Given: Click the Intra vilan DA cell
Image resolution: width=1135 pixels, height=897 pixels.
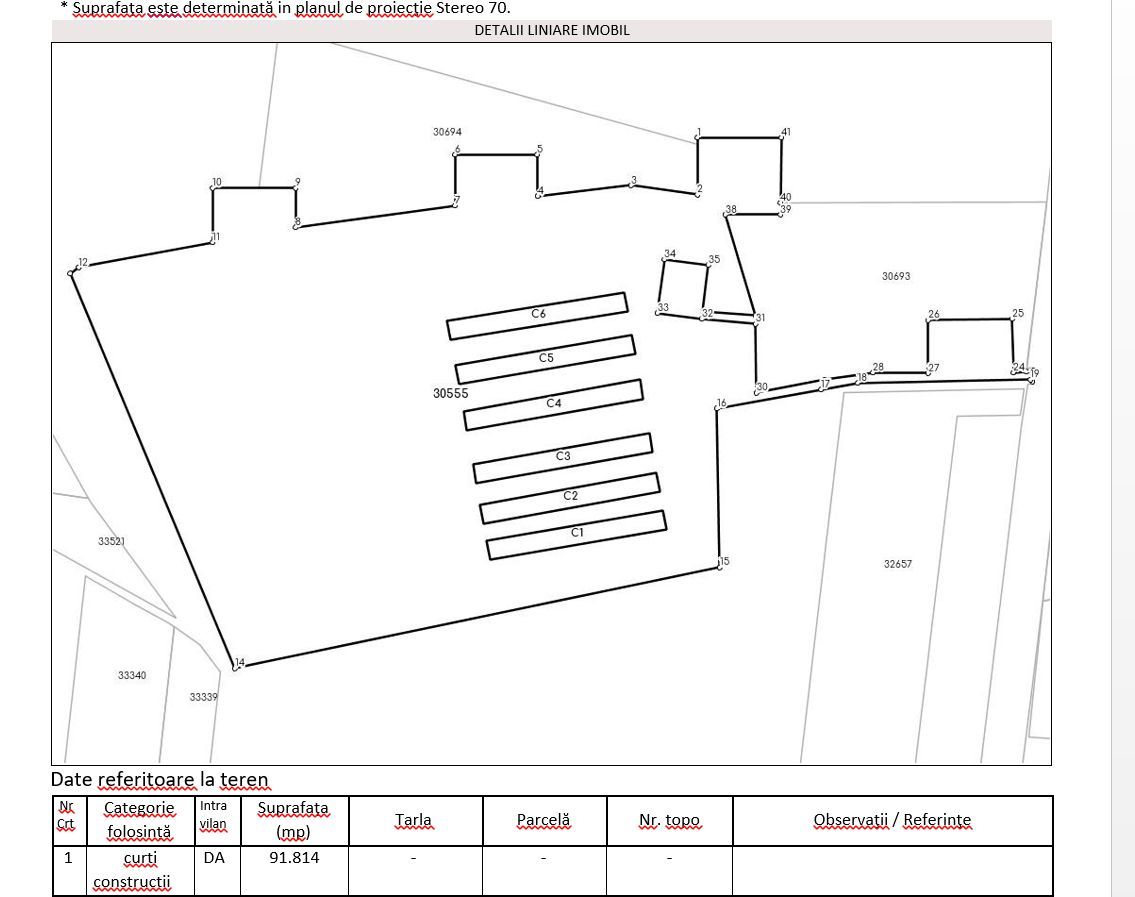Looking at the screenshot, I should click(x=213, y=858).
